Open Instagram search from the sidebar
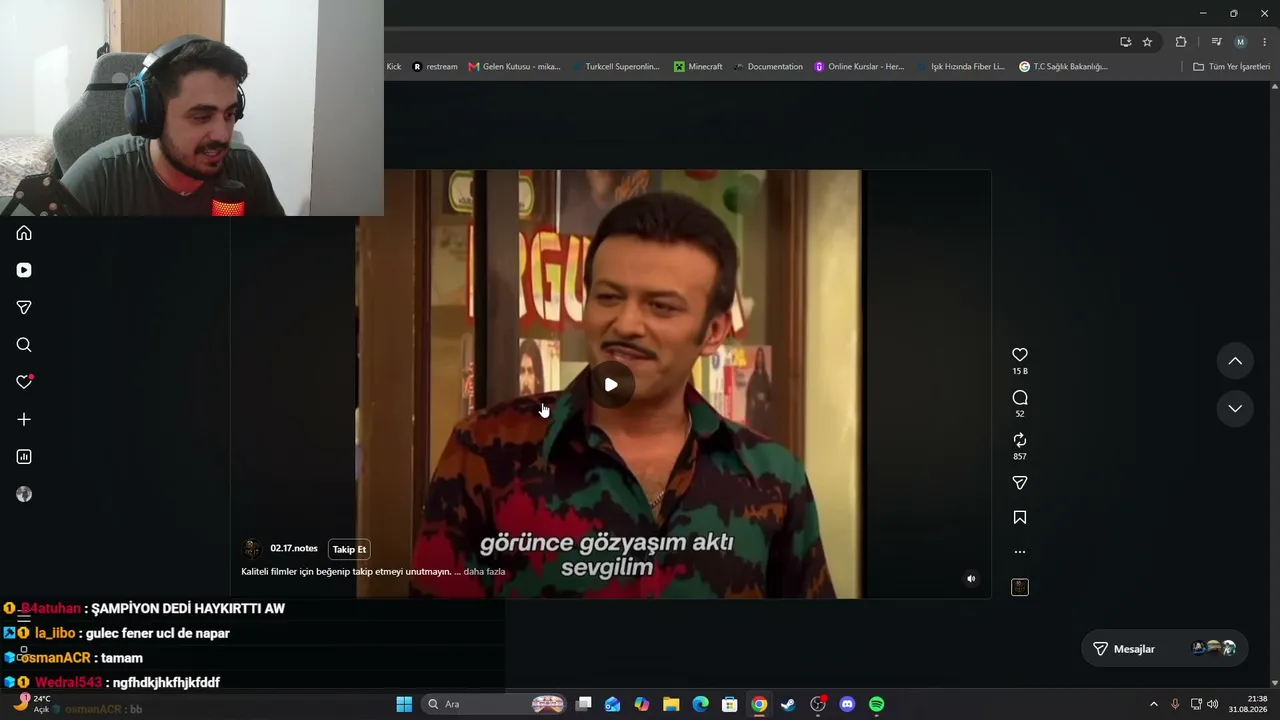Screen dimensions: 1280x720 pos(24,345)
